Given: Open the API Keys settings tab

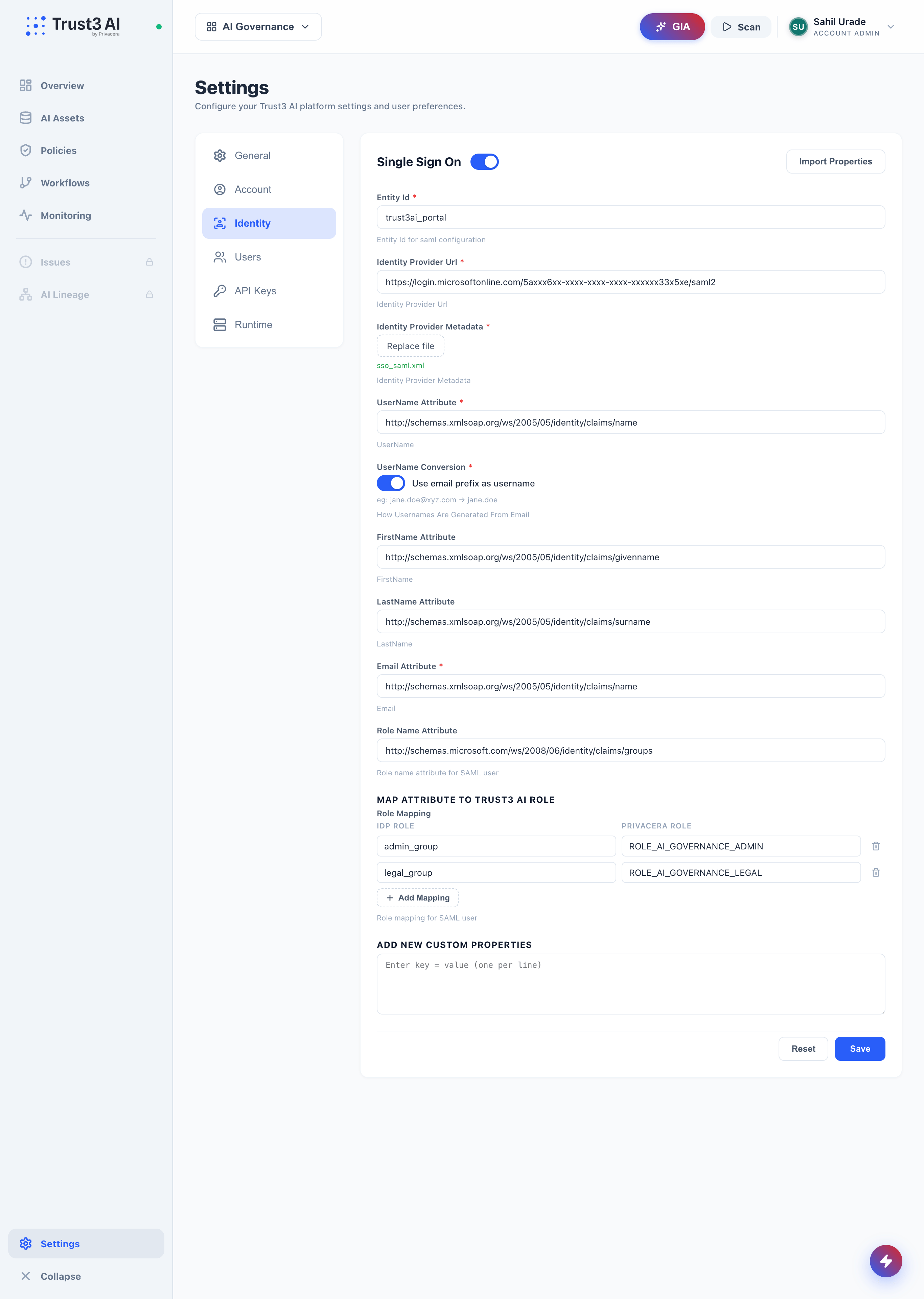Looking at the screenshot, I should (269, 291).
